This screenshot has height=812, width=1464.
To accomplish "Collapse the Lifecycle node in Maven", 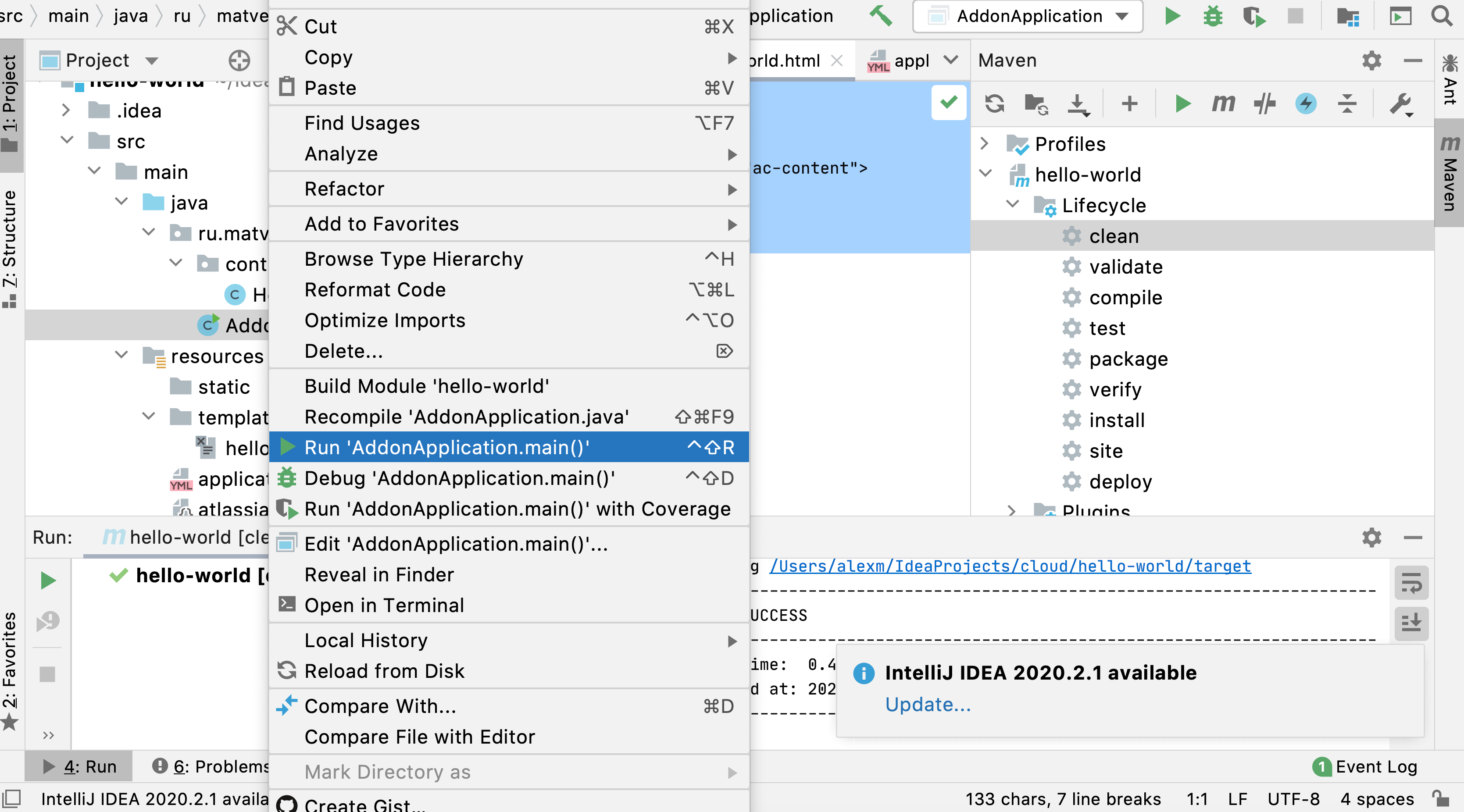I will tap(1013, 205).
